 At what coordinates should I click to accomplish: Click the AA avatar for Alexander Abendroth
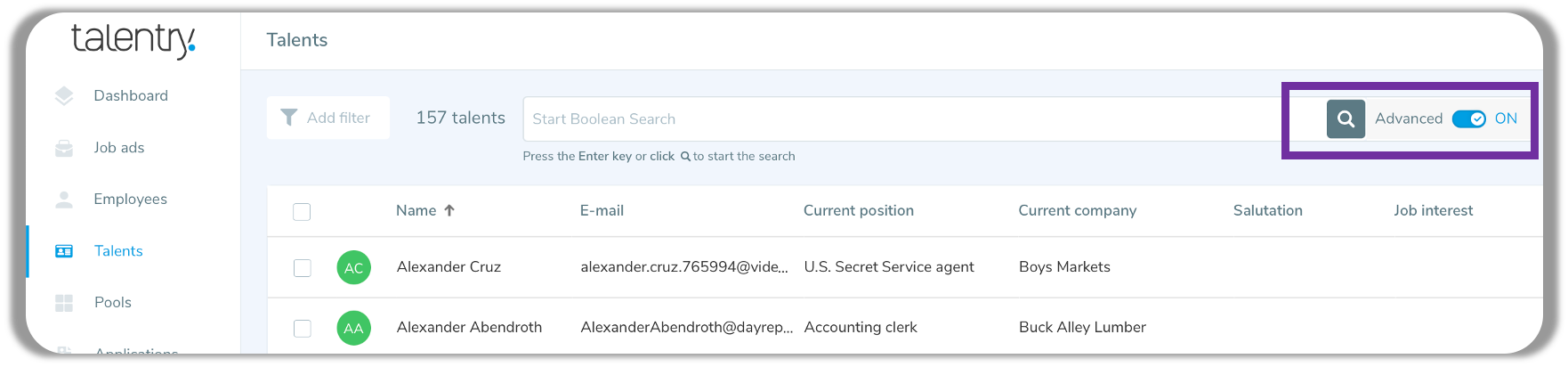pyautogui.click(x=353, y=328)
